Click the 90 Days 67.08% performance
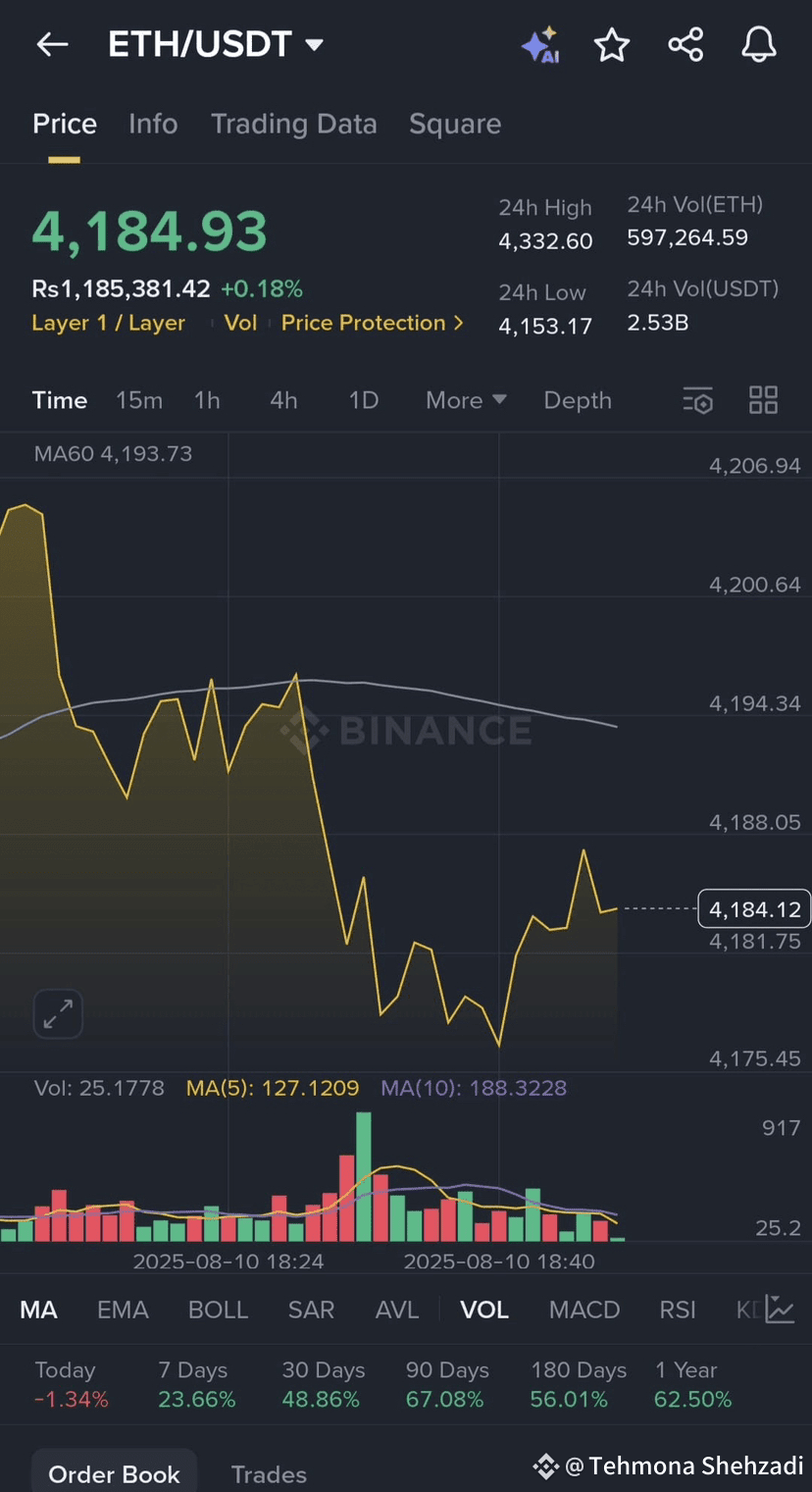 tap(447, 1385)
